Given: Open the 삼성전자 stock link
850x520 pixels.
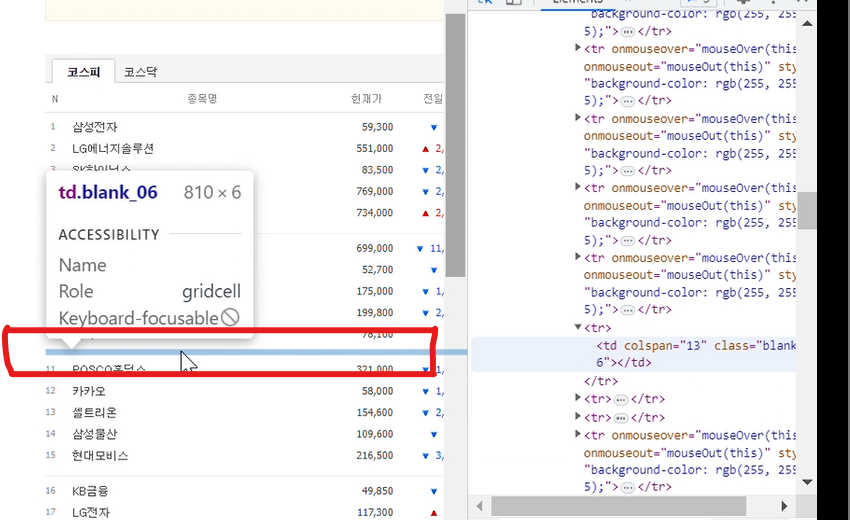Looking at the screenshot, I should 95,127.
